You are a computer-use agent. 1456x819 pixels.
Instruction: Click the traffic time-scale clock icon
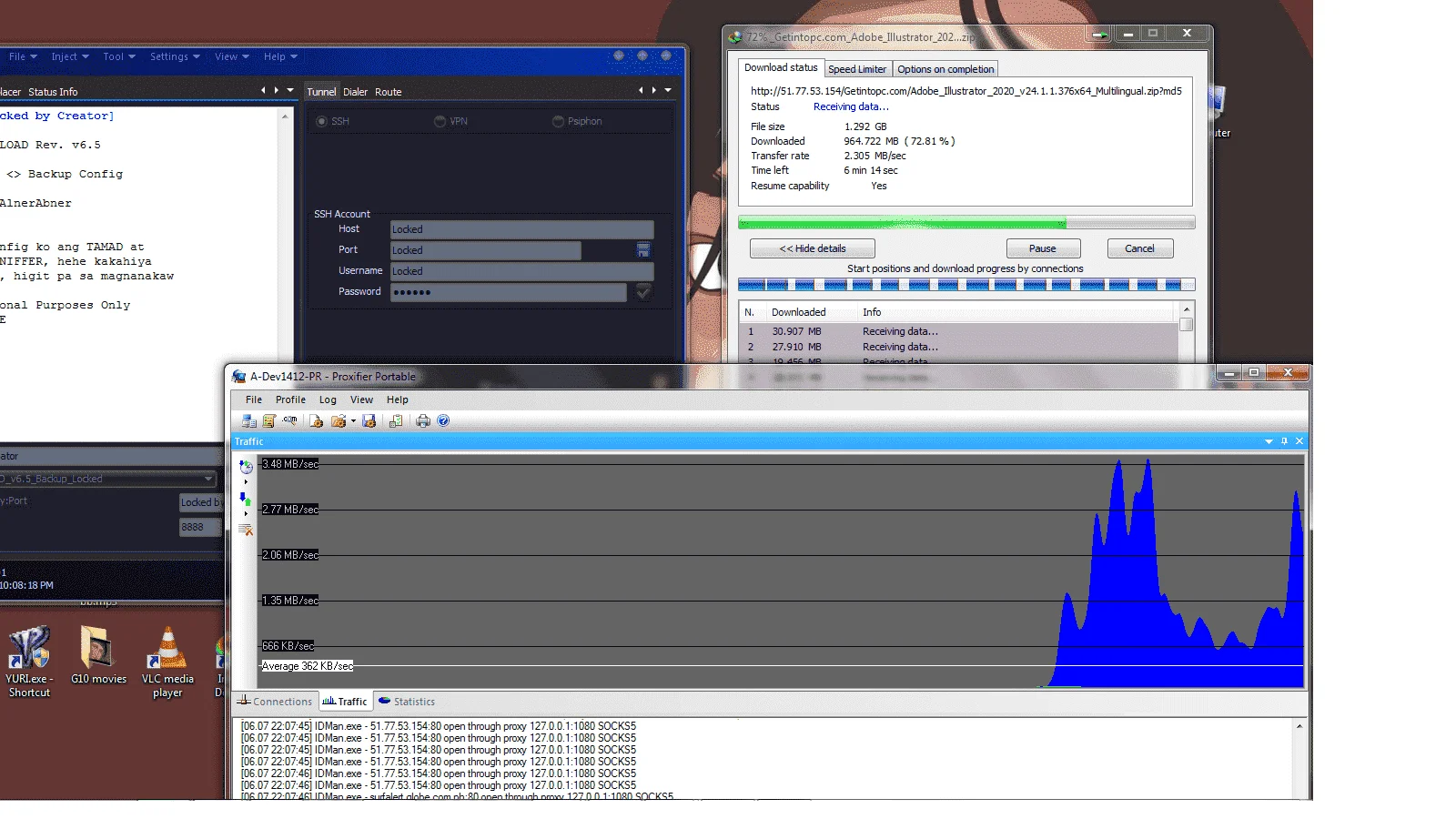(246, 467)
